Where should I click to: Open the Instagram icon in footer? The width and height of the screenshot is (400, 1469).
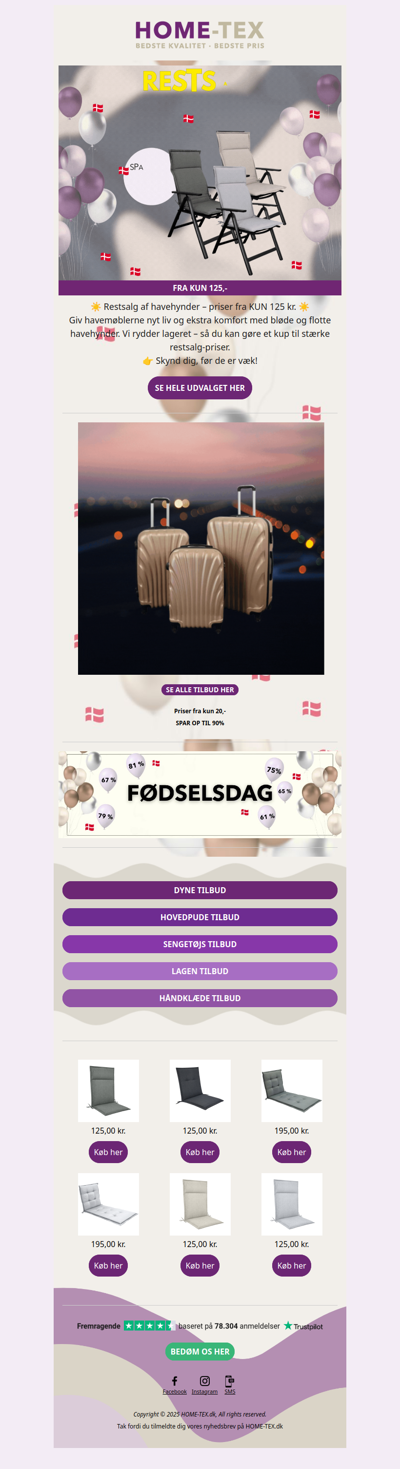pyautogui.click(x=205, y=1380)
